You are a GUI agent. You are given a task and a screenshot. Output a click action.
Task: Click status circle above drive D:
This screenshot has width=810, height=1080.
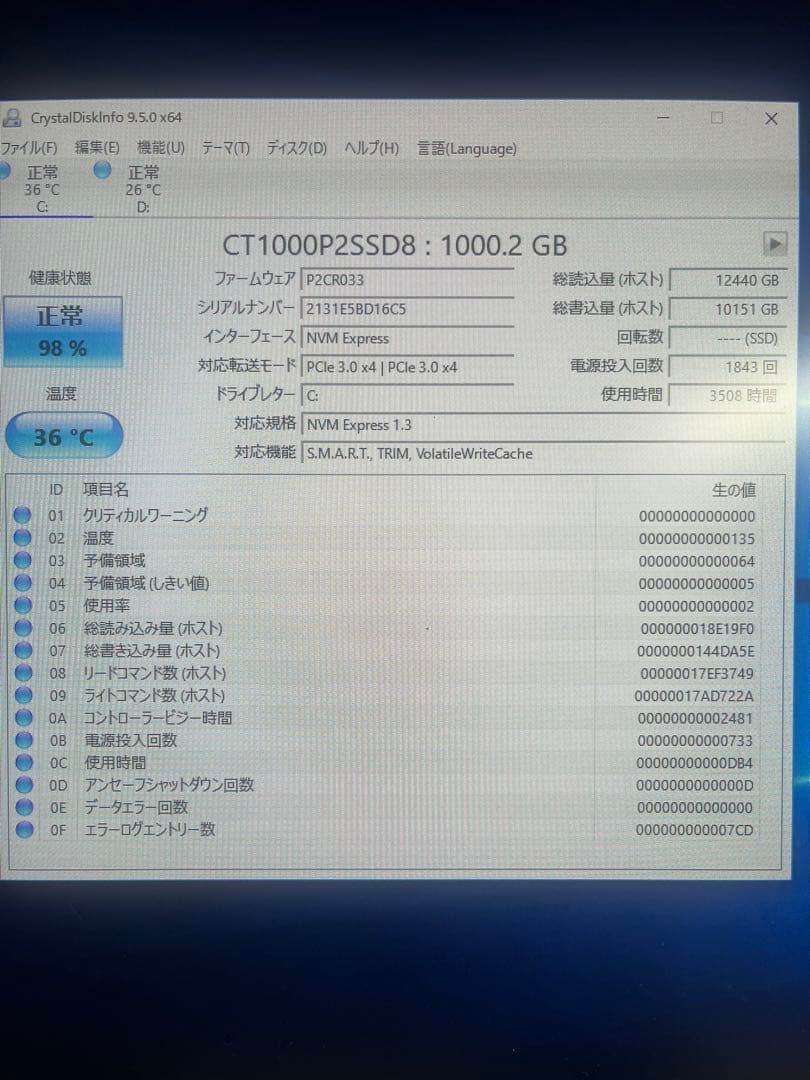coord(101,171)
